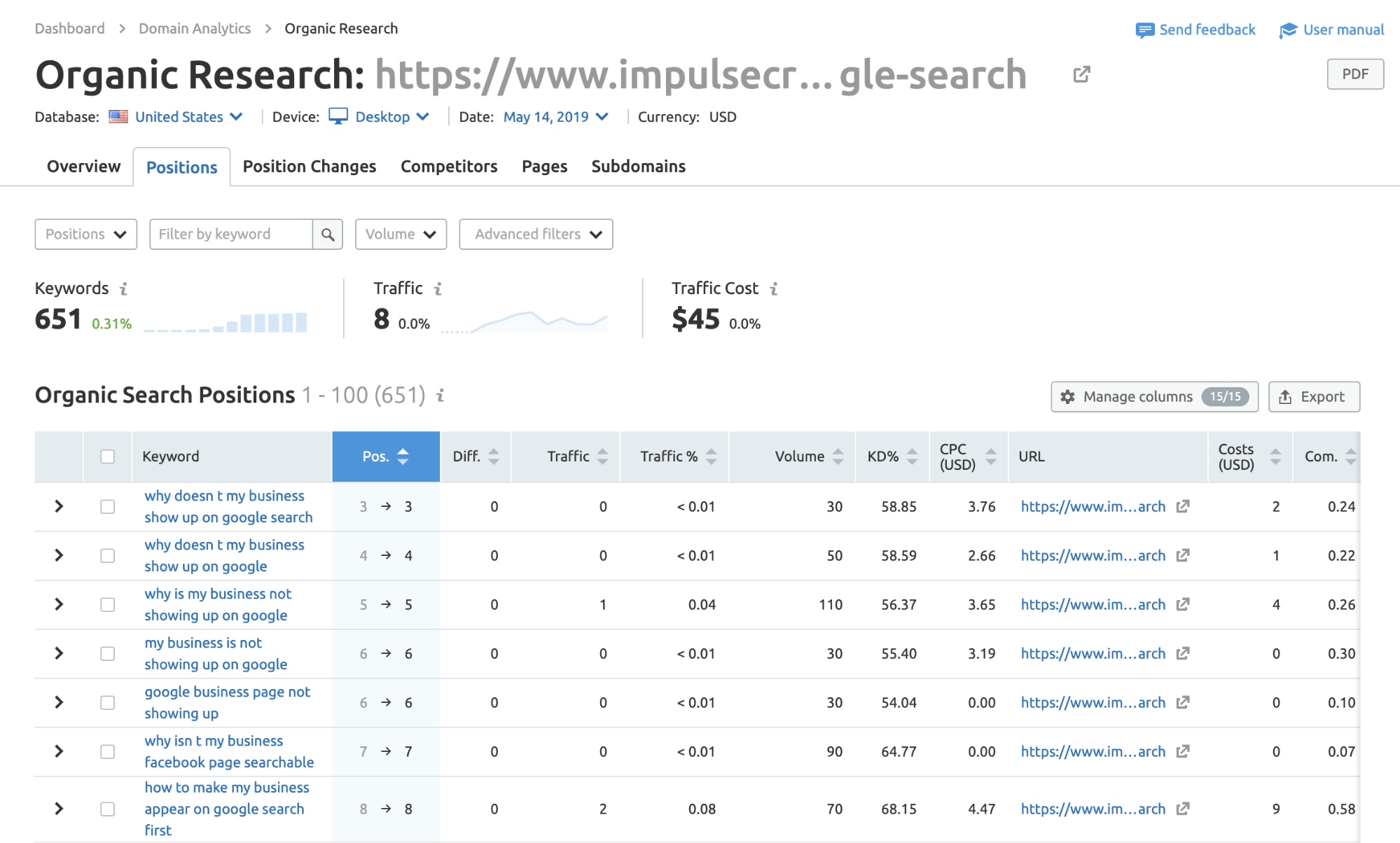Click the Export button

pos(1313,397)
